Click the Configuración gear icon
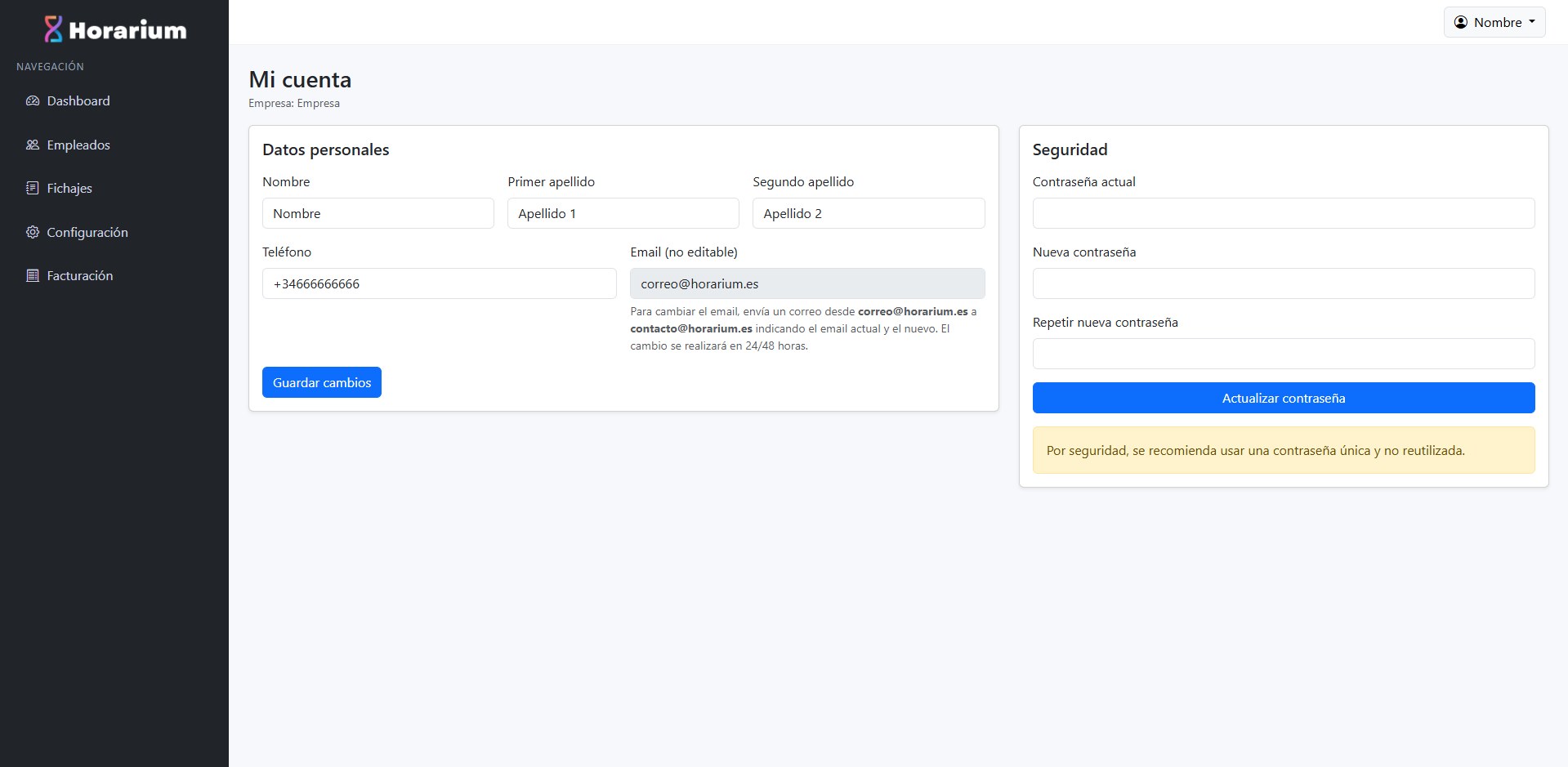This screenshot has width=1568, height=767. pos(33,233)
